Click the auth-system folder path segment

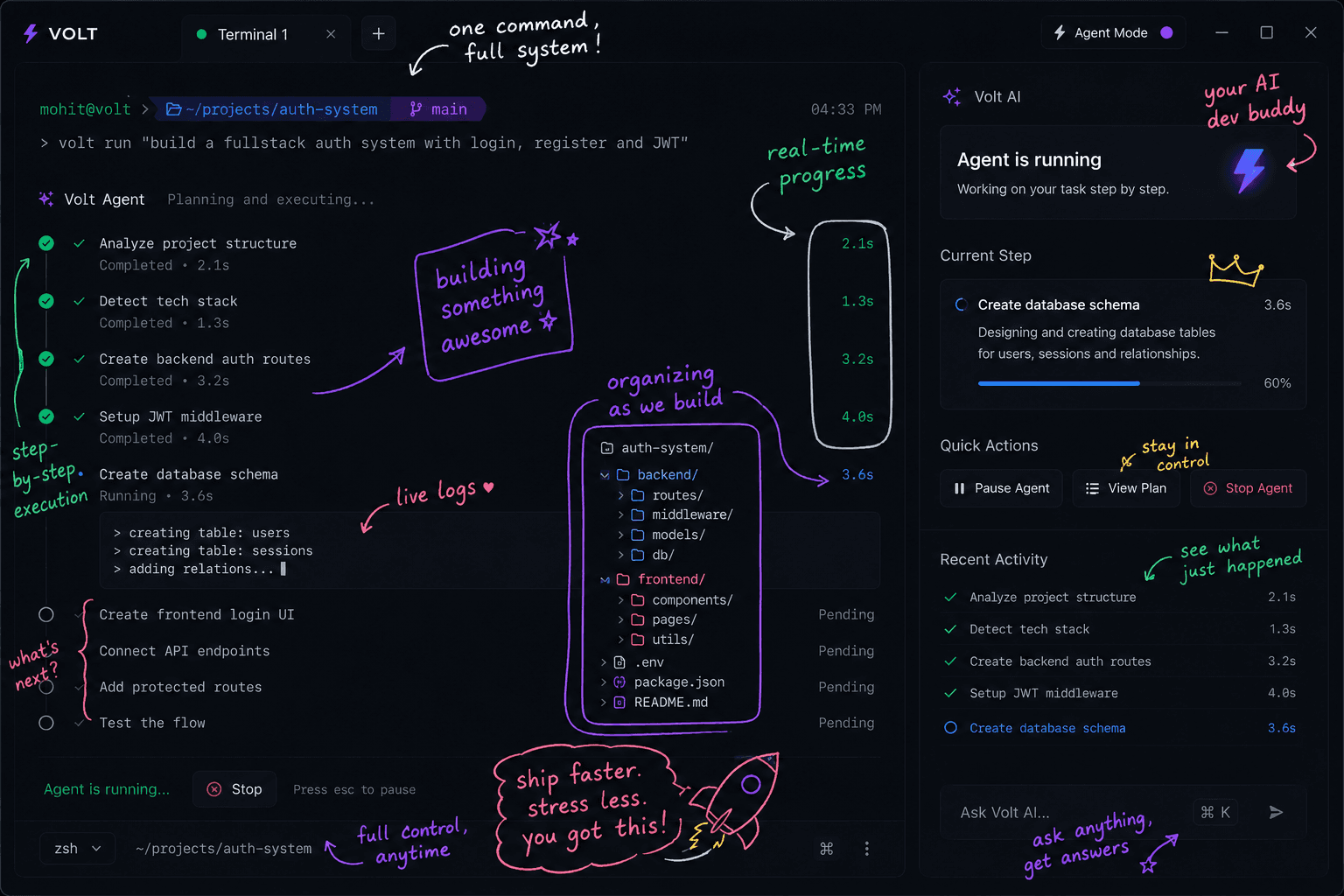click(x=272, y=109)
